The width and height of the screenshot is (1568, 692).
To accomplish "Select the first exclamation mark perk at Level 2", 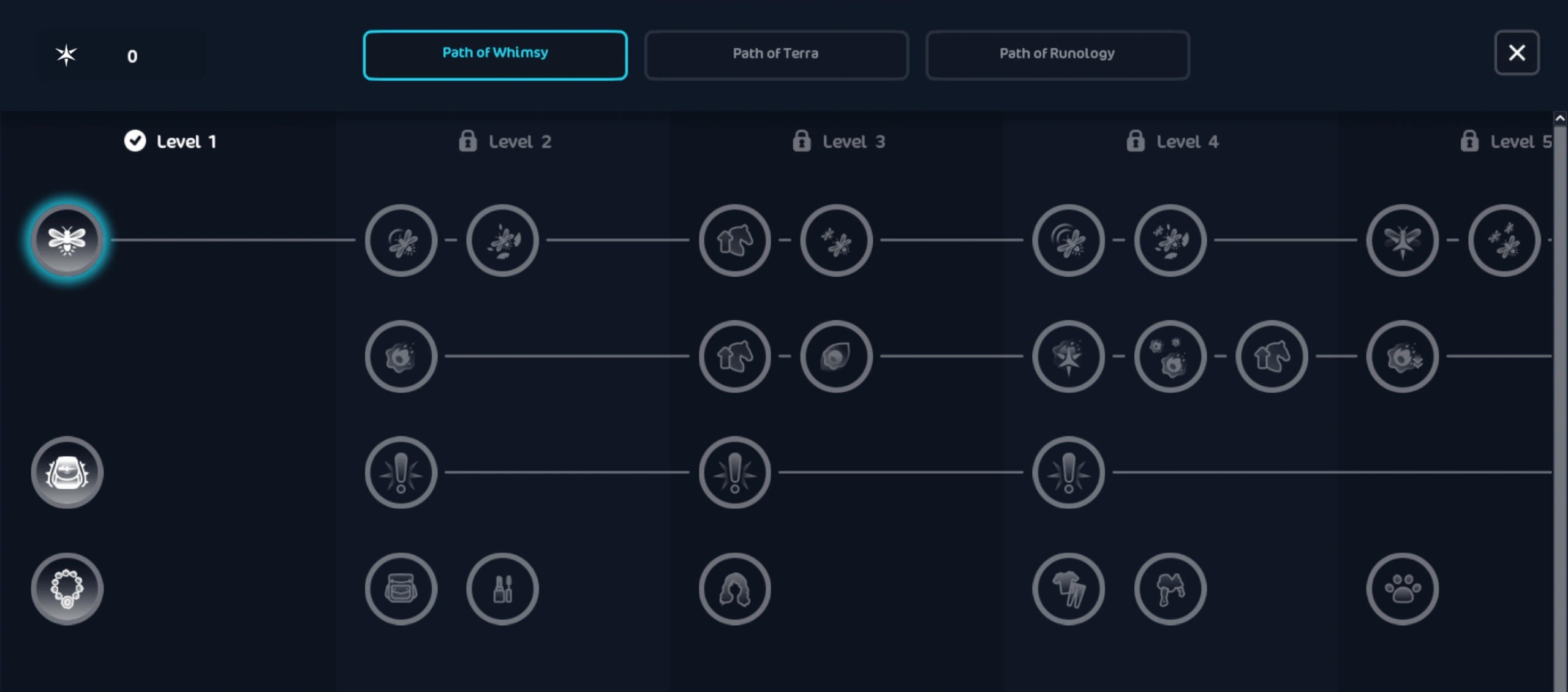I will (401, 472).
